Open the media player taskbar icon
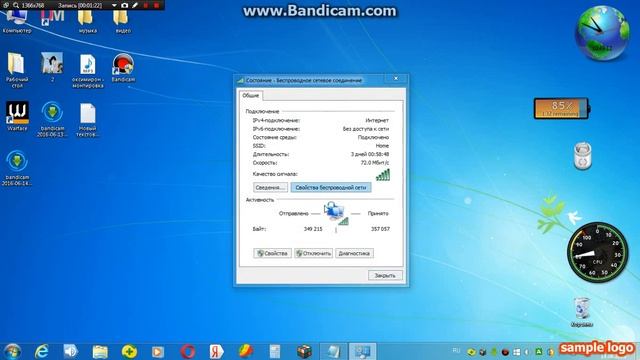The height and width of the screenshot is (360, 640). pyautogui.click(x=158, y=351)
